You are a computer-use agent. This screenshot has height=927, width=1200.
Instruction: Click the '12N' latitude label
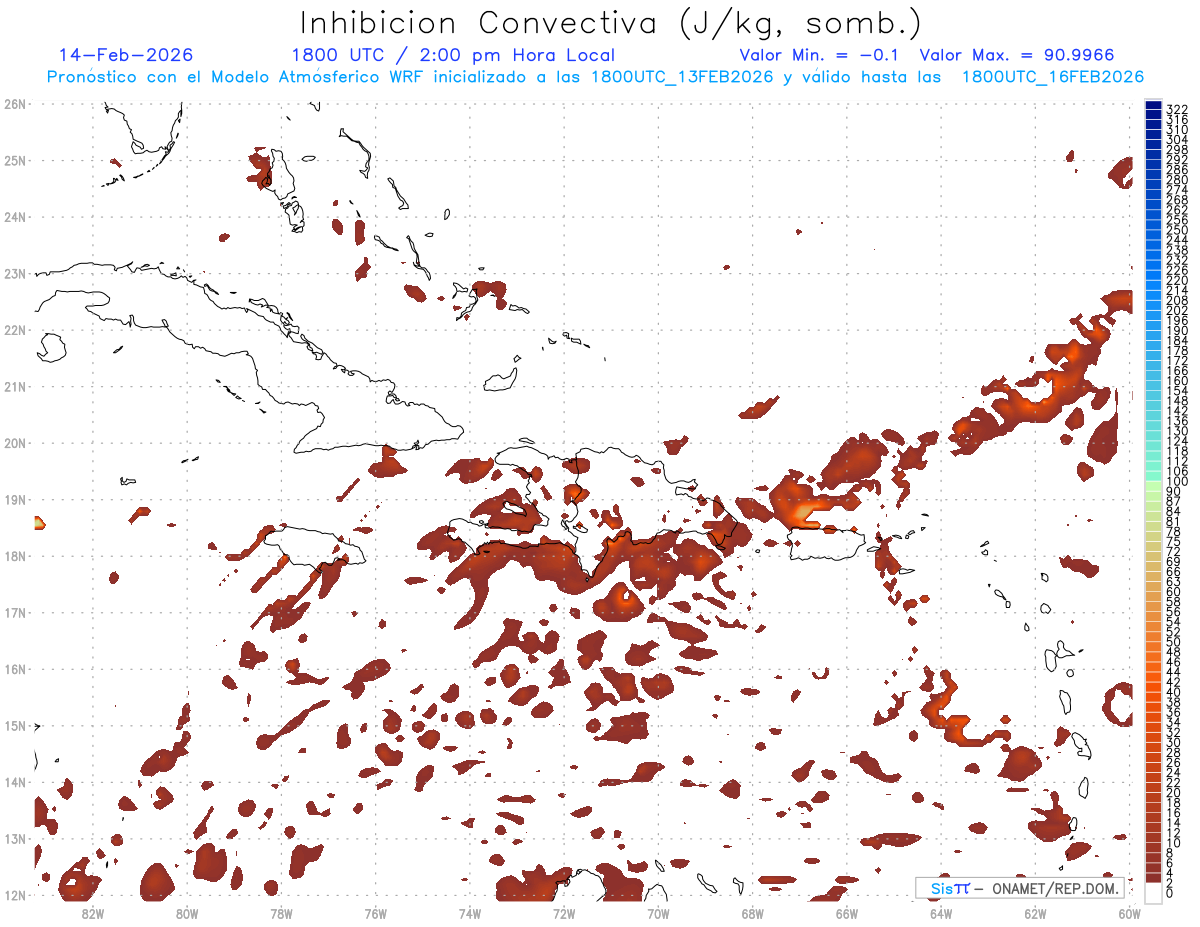[x=15, y=895]
